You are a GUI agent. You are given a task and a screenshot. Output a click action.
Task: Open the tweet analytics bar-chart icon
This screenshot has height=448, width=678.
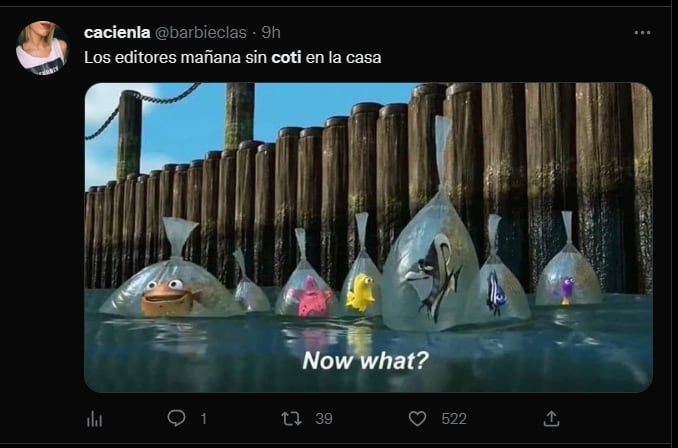pos(96,418)
